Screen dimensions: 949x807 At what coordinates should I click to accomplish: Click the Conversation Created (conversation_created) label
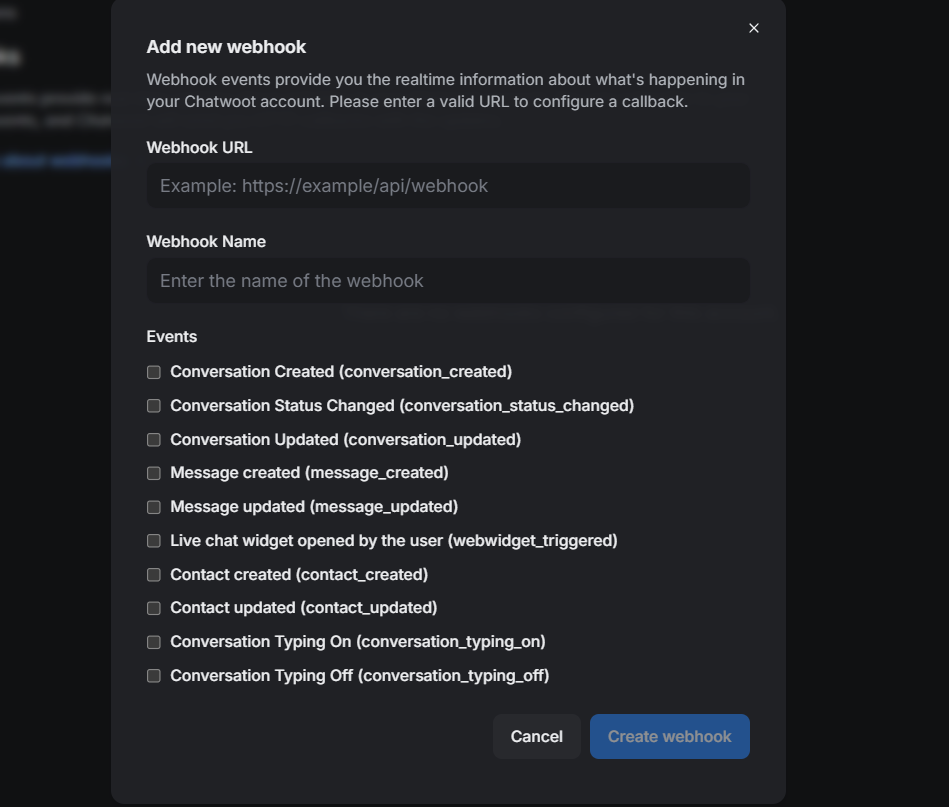click(341, 372)
